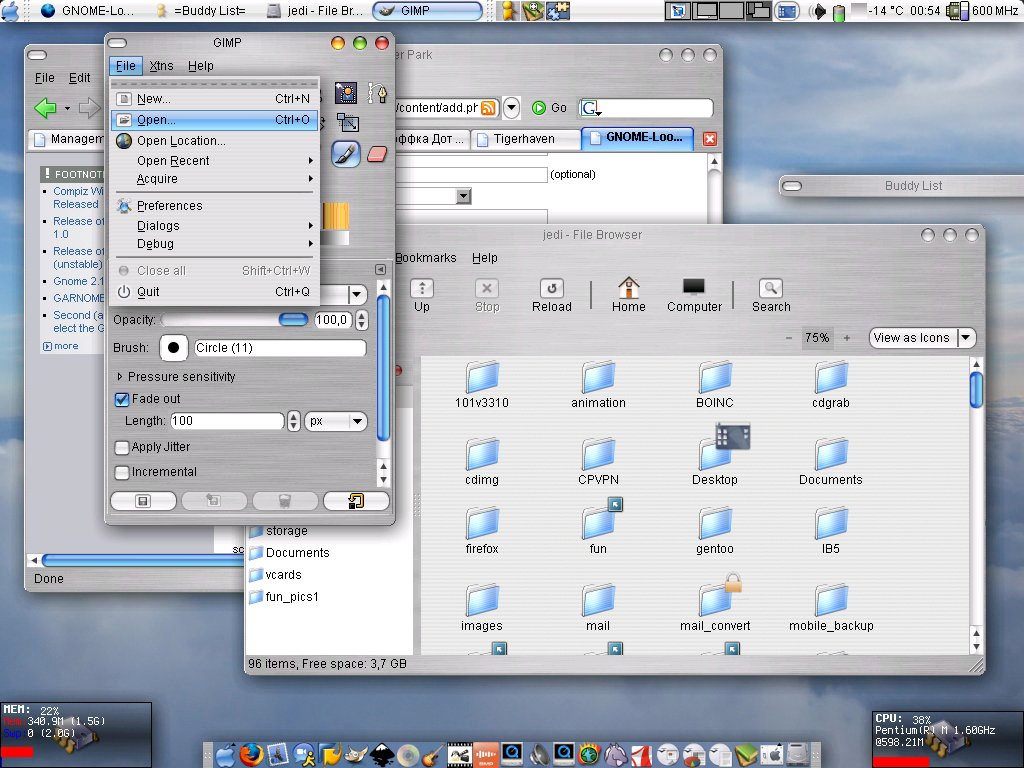
Task: Open the circle brush preview selector
Action: (x=174, y=347)
